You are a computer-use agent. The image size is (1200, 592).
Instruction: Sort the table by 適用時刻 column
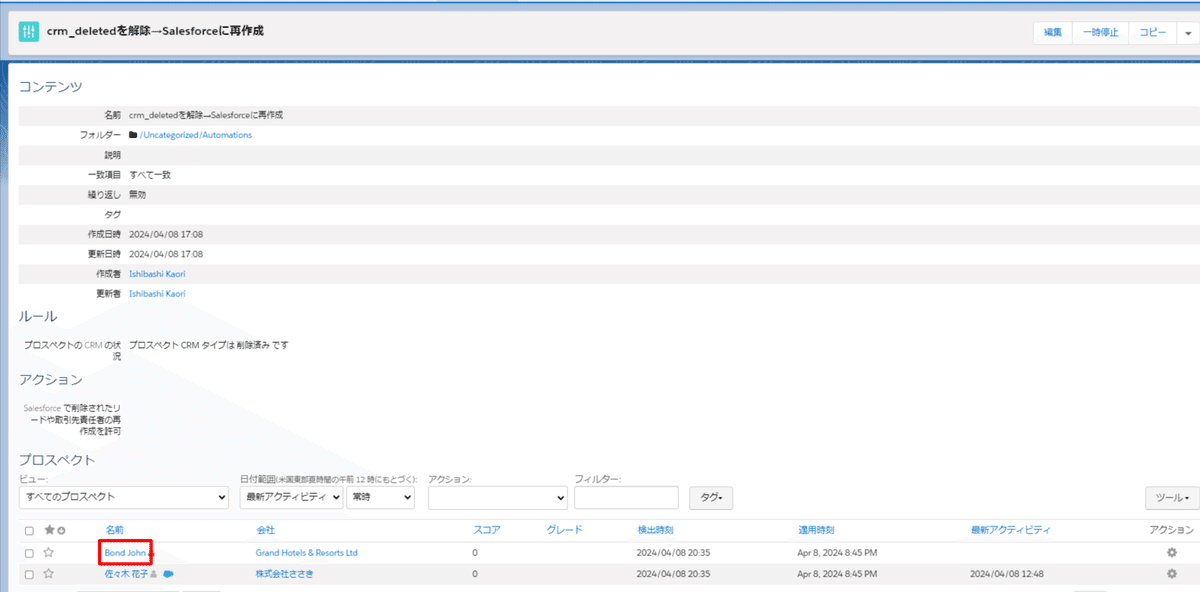coord(816,530)
